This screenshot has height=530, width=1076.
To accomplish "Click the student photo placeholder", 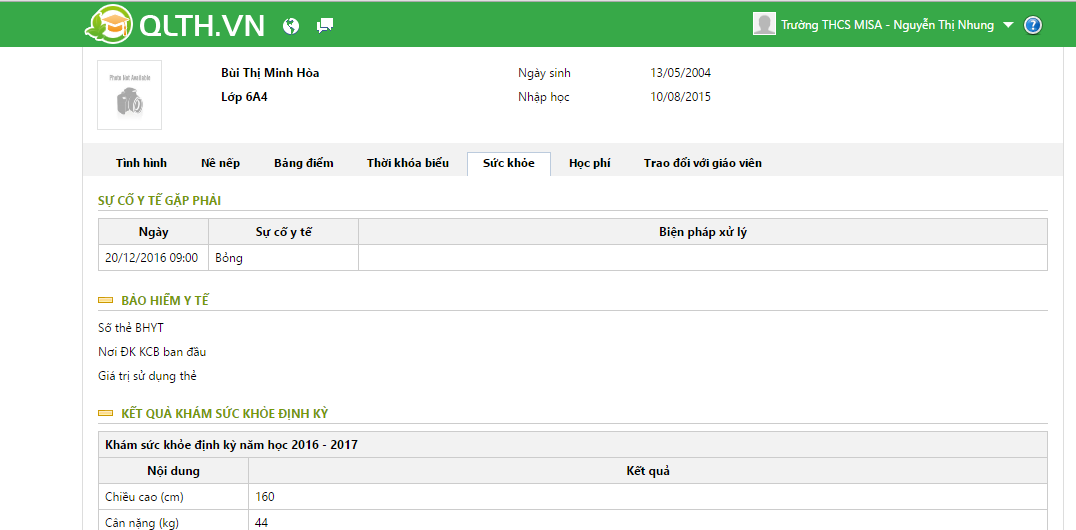I will coord(129,95).
